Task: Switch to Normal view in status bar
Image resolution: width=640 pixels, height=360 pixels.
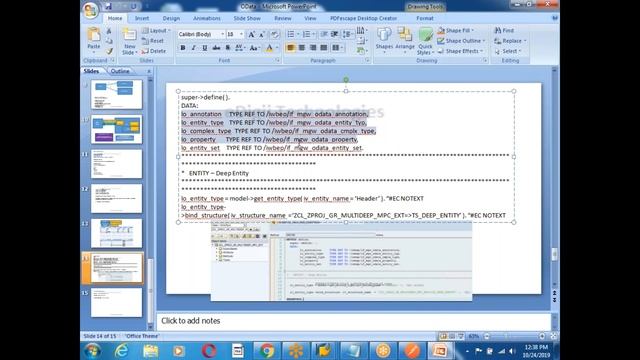Action: 443,336
